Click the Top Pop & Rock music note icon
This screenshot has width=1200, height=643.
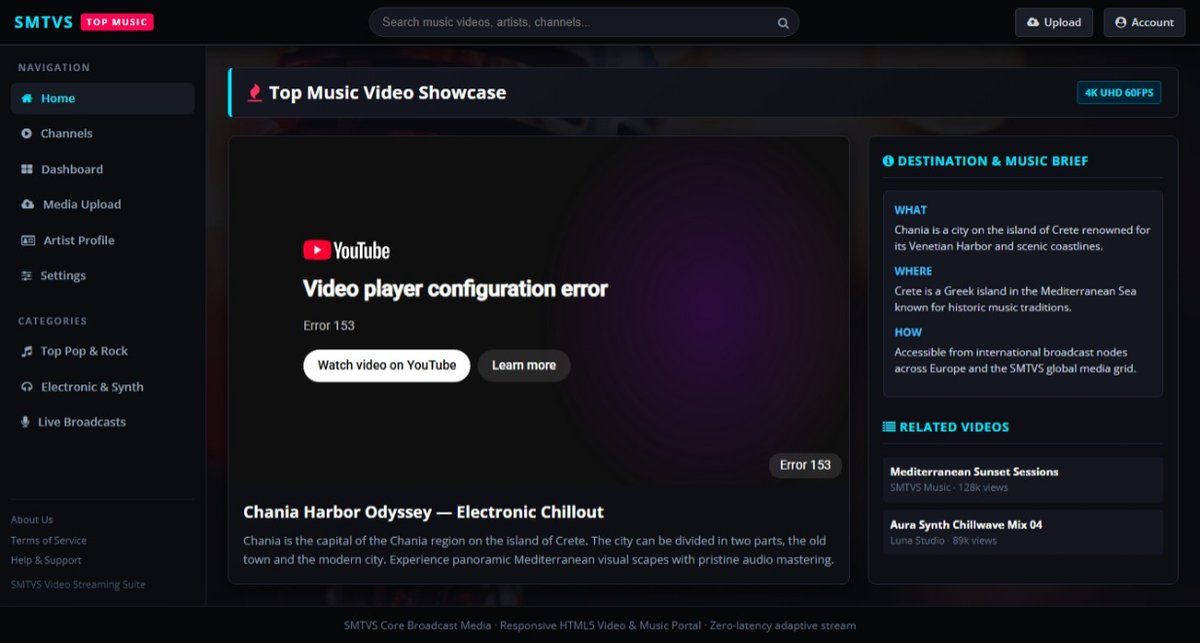(27, 352)
